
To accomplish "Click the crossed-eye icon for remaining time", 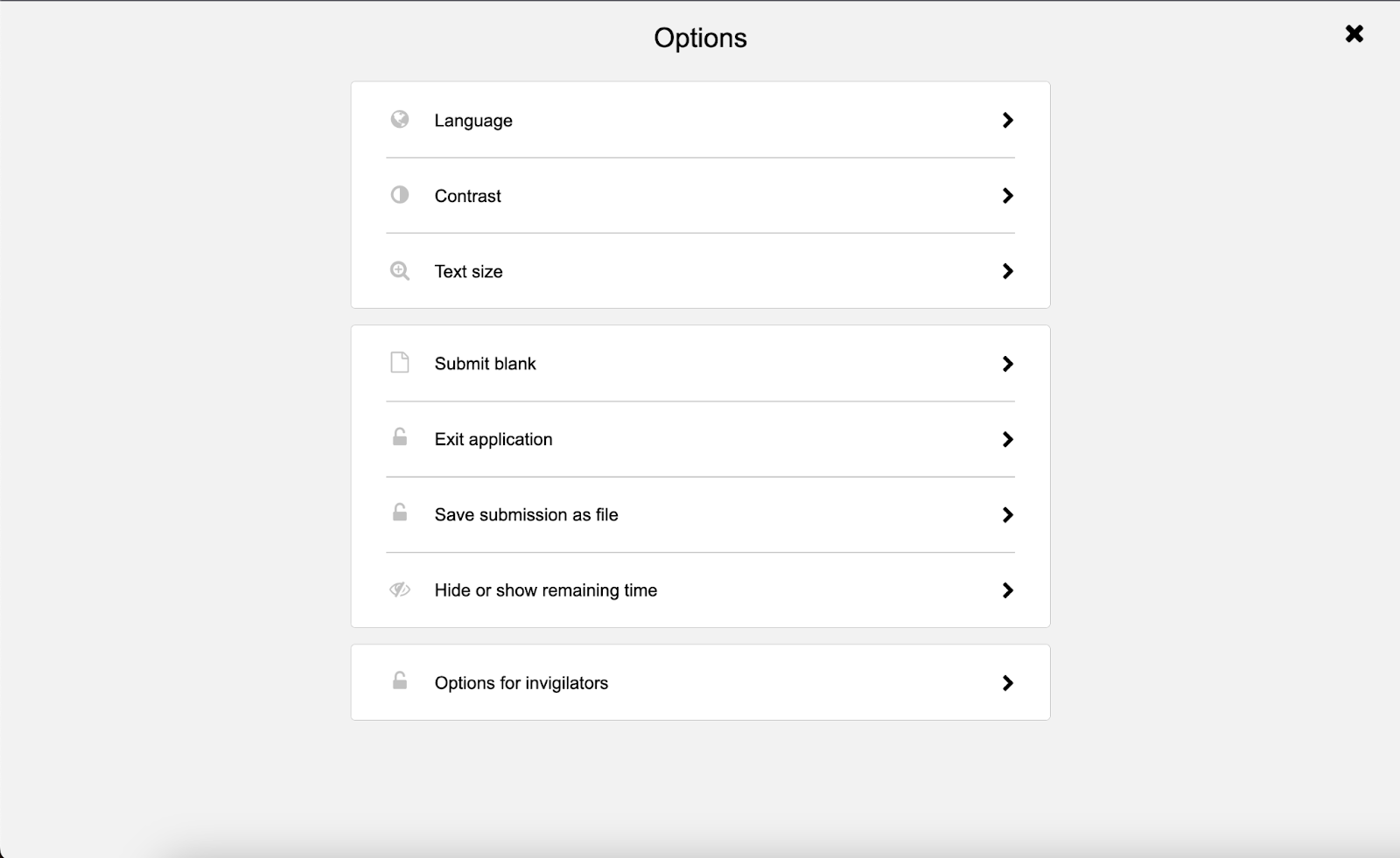I will coord(400,589).
